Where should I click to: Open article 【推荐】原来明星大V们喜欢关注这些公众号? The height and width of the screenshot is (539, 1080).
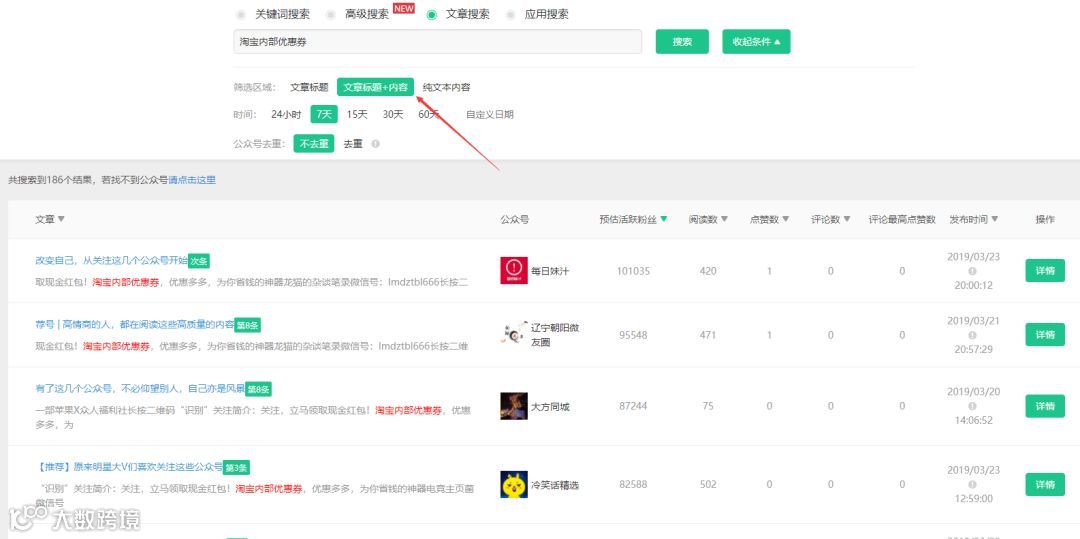coord(129,467)
